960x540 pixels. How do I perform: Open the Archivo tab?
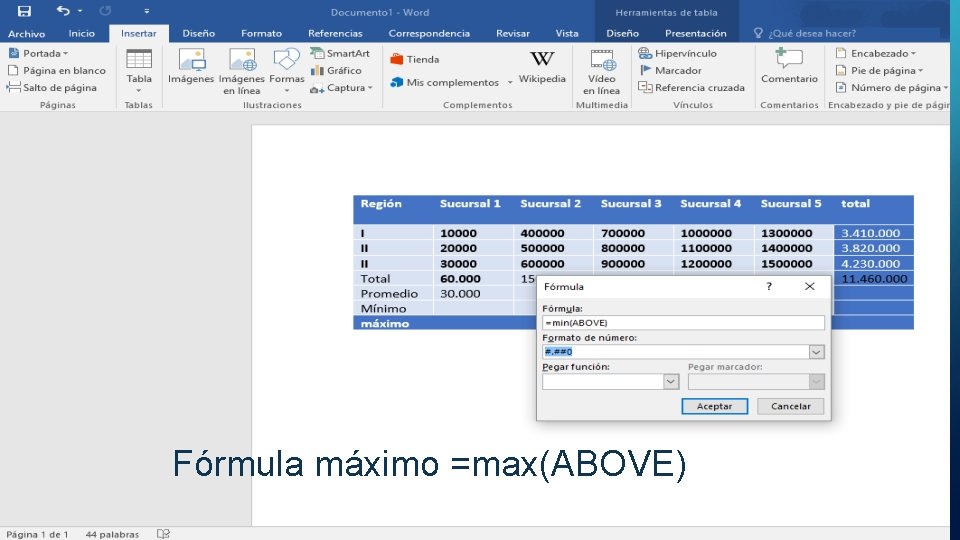pos(26,33)
